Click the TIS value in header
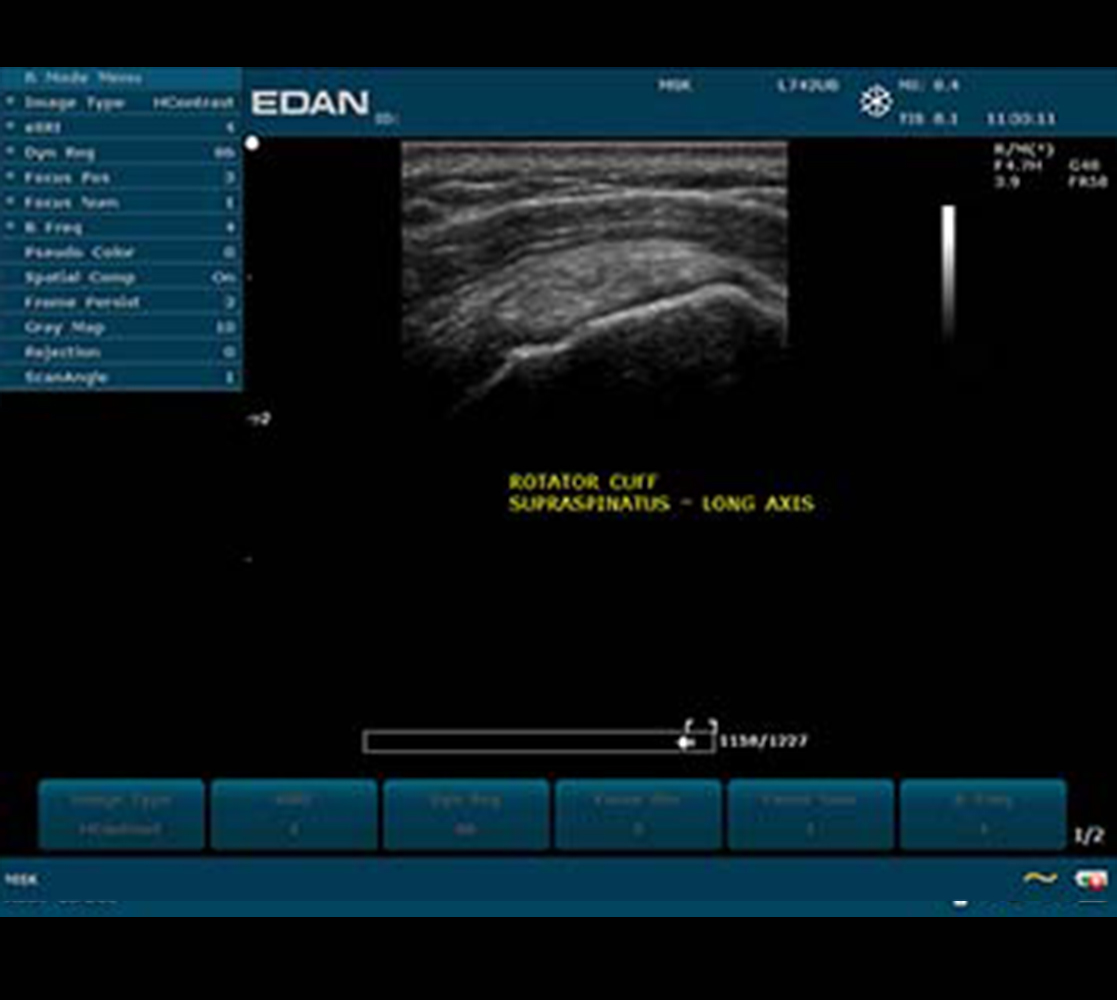 pos(928,118)
